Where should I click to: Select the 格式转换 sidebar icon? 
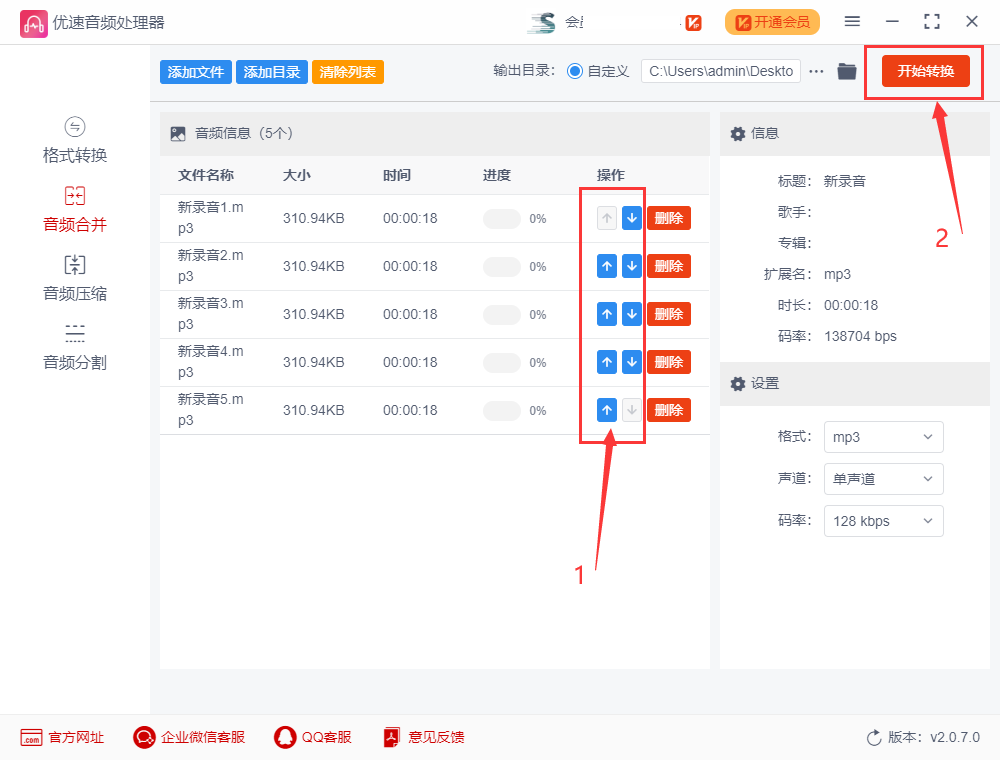click(74, 140)
